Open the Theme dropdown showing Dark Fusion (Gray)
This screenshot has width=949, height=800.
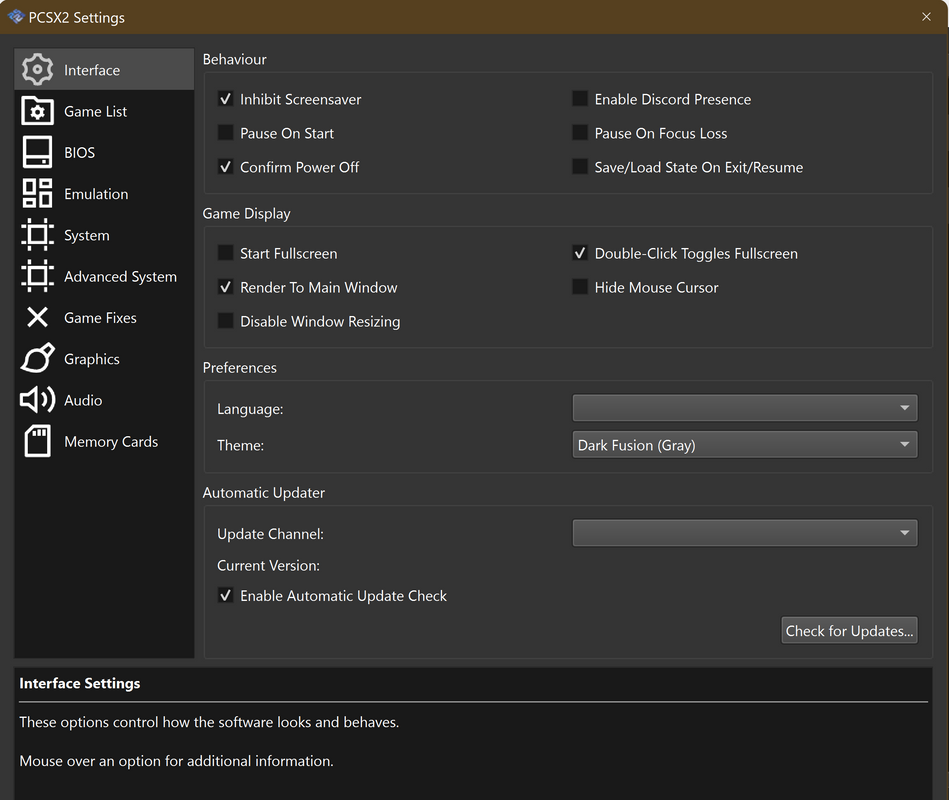745,445
